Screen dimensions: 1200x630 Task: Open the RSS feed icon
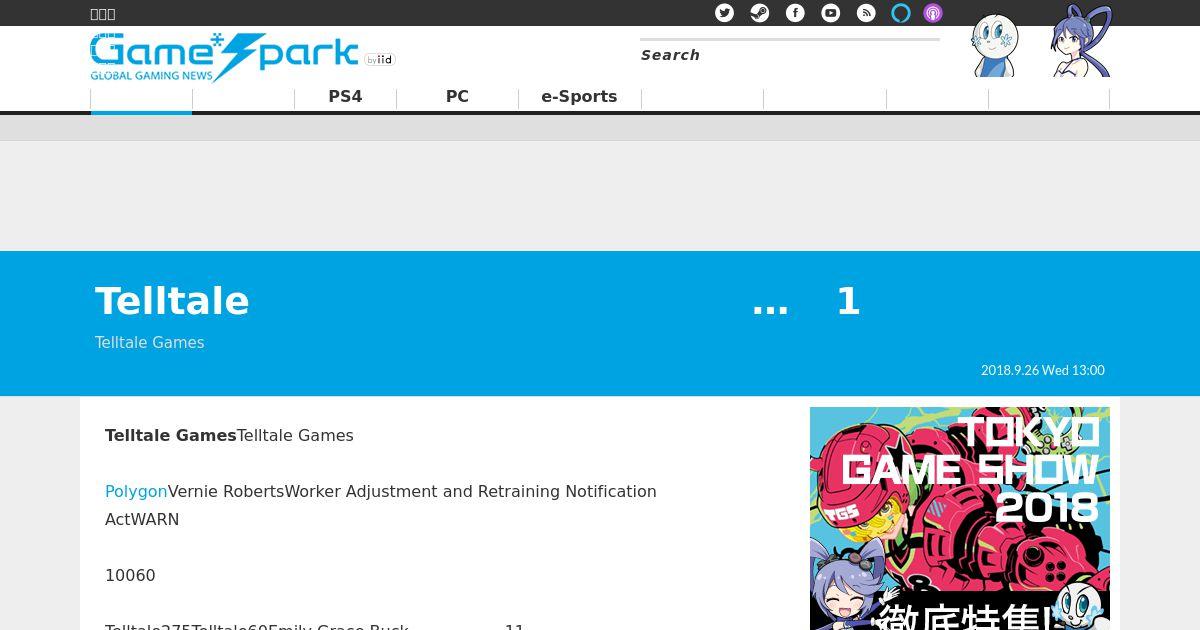[866, 13]
